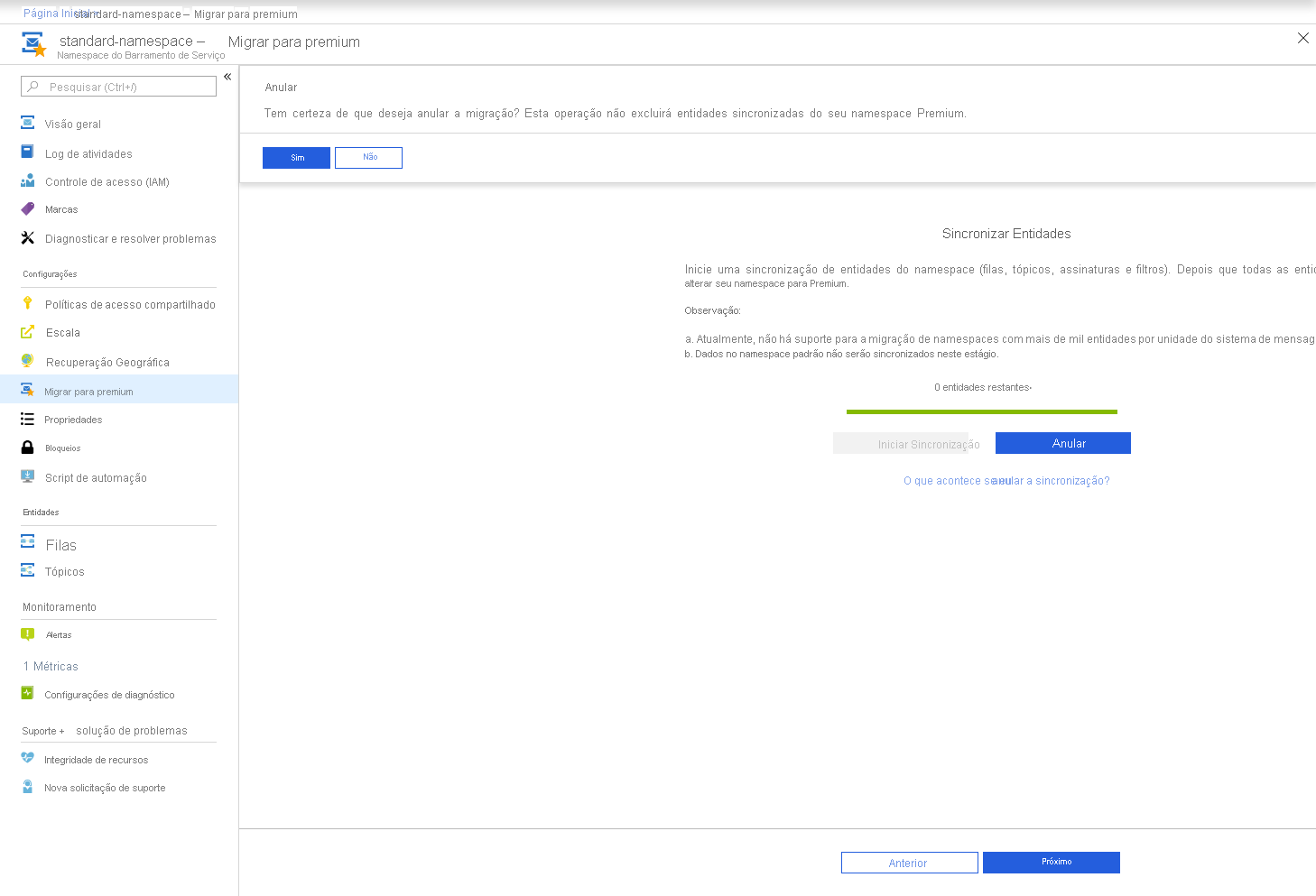Click the Sincronizar Entidades heading
The width and height of the screenshot is (1316, 896).
(1006, 234)
